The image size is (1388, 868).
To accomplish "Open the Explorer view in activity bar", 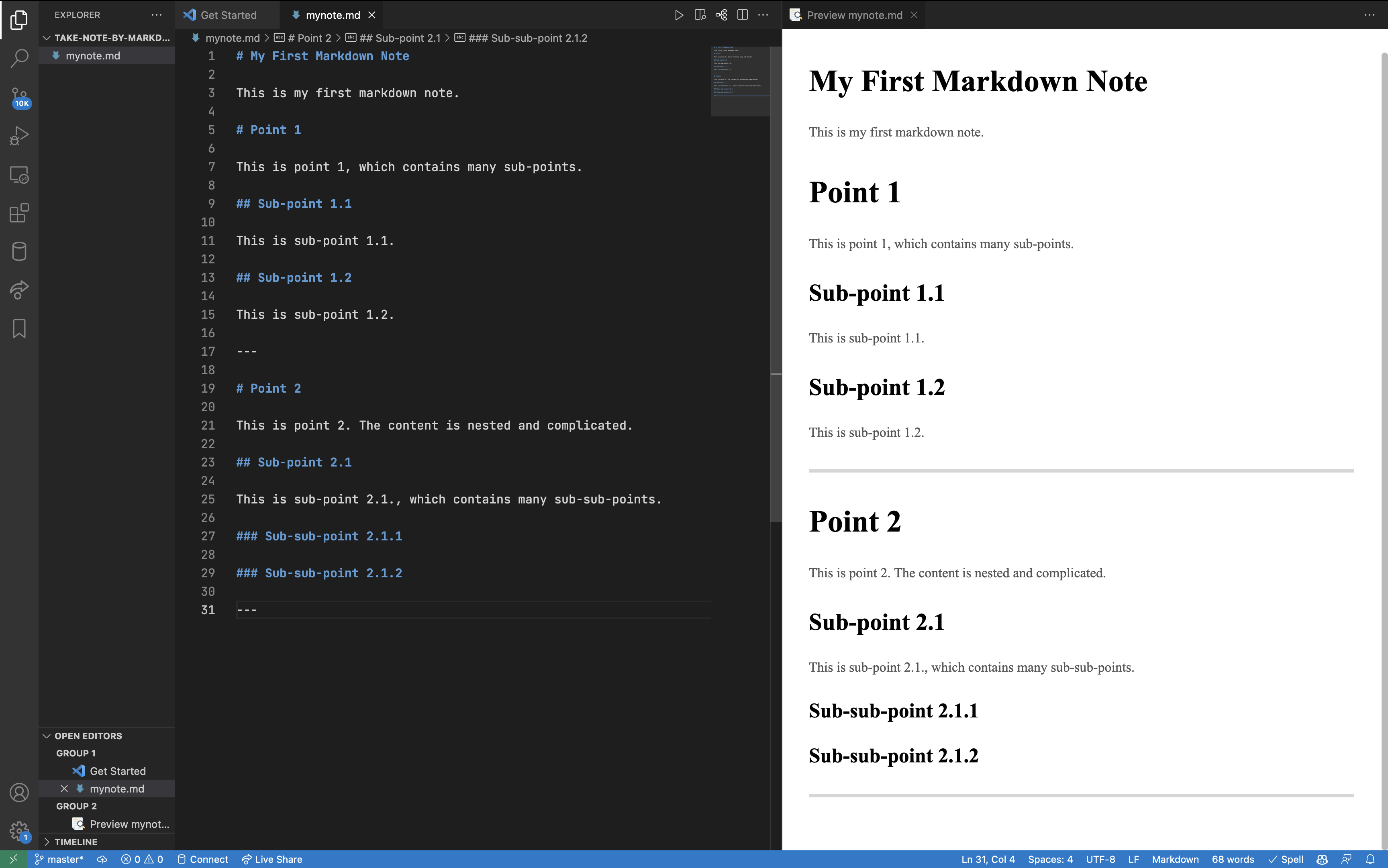I will [x=19, y=20].
